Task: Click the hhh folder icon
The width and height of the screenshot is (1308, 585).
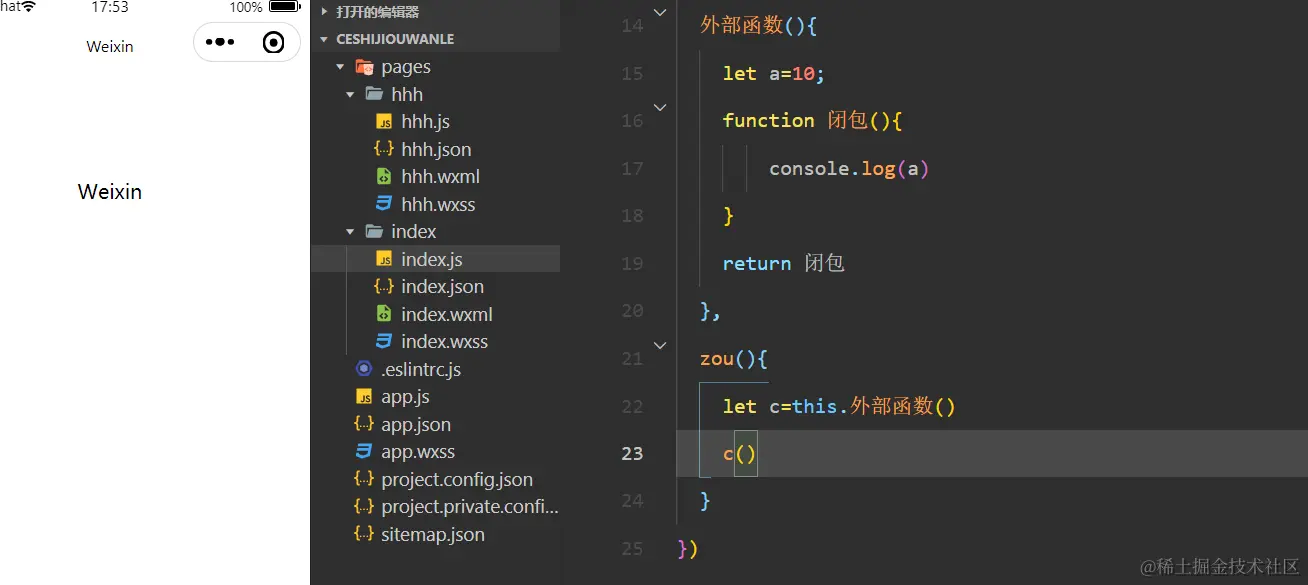Action: pyautogui.click(x=375, y=94)
